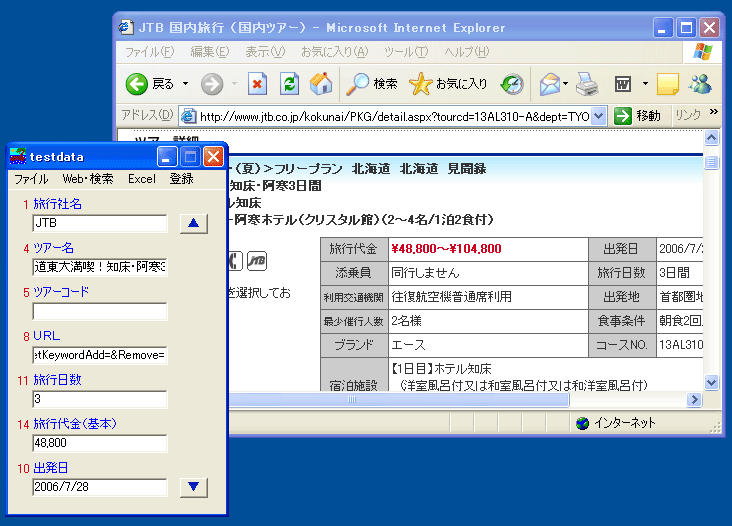Click the red price ¥48,800～¥104,800
The image size is (732, 526).
click(446, 249)
